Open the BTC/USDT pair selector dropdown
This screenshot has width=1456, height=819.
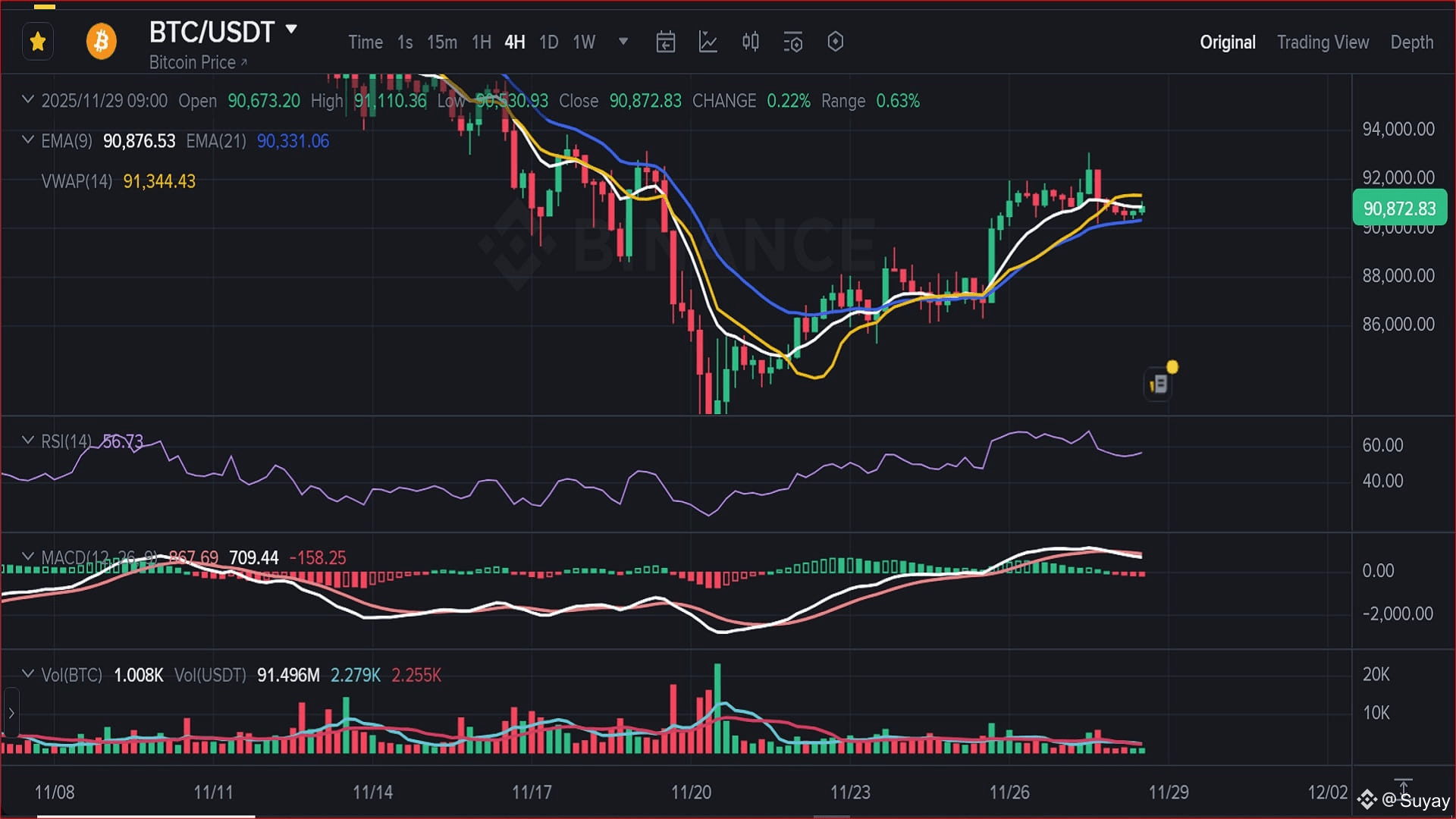point(291,30)
